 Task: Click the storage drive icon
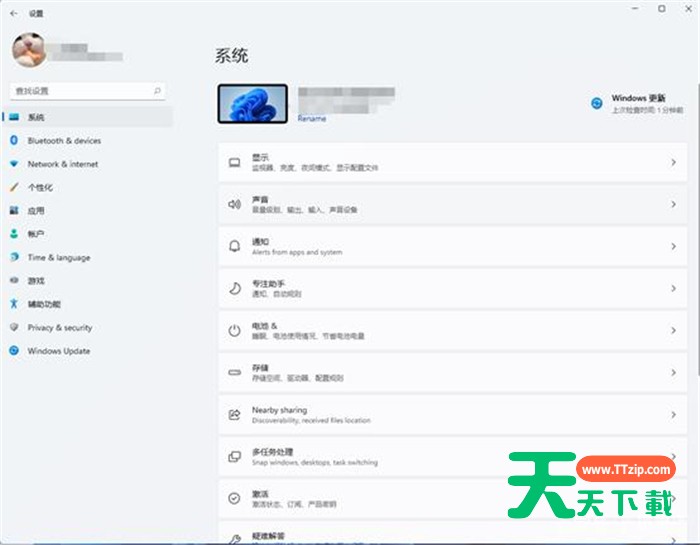click(x=234, y=372)
